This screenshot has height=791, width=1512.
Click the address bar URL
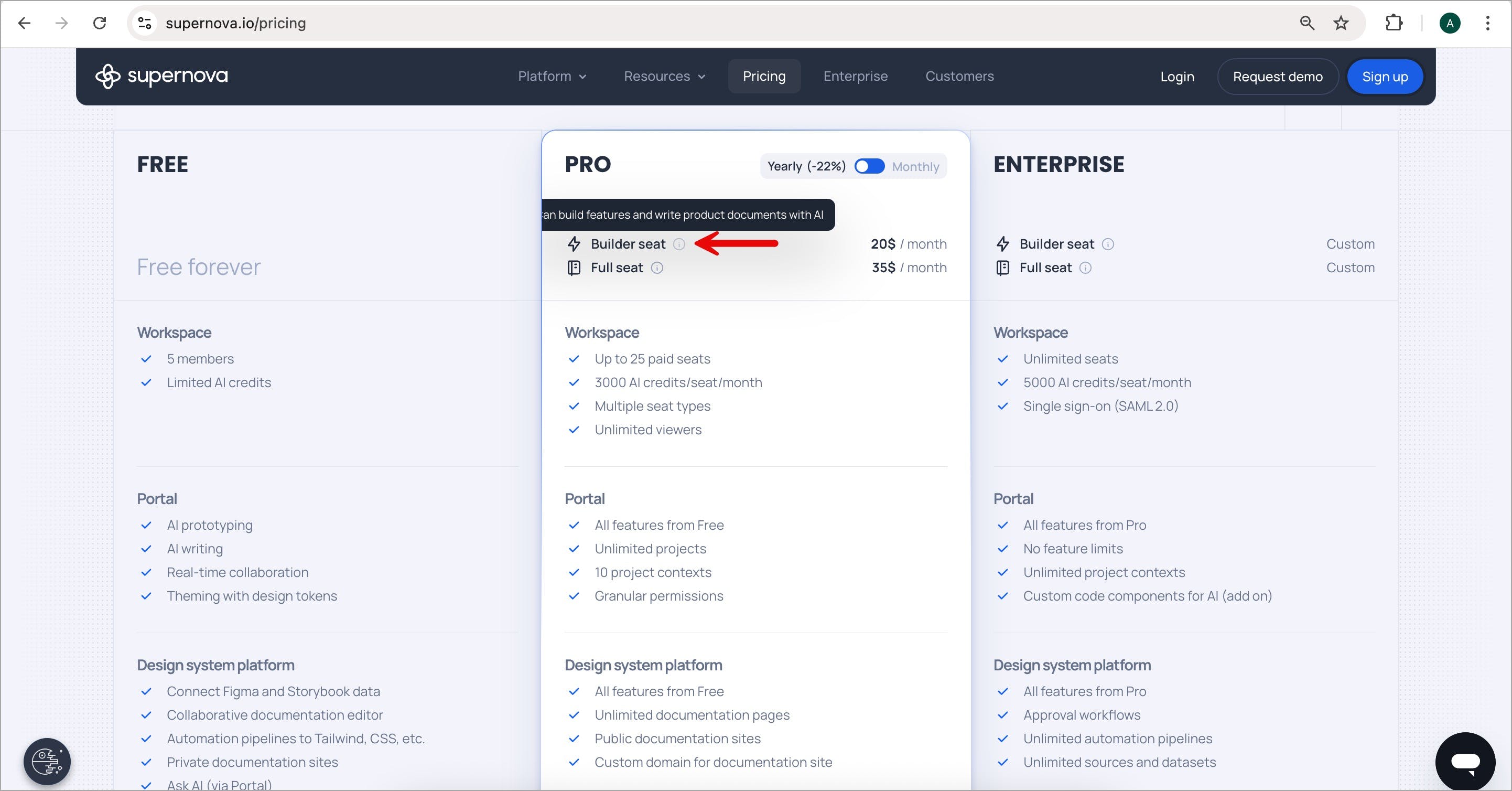click(x=235, y=24)
